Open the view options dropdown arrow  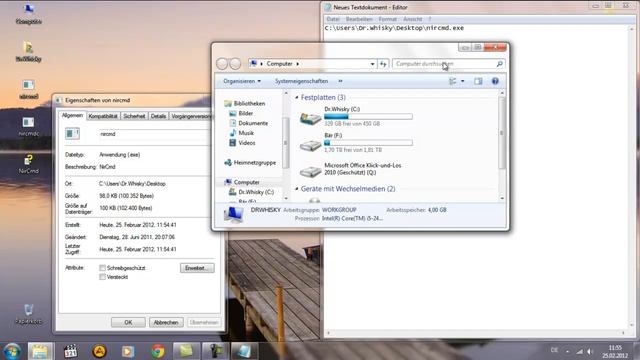[x=462, y=81]
